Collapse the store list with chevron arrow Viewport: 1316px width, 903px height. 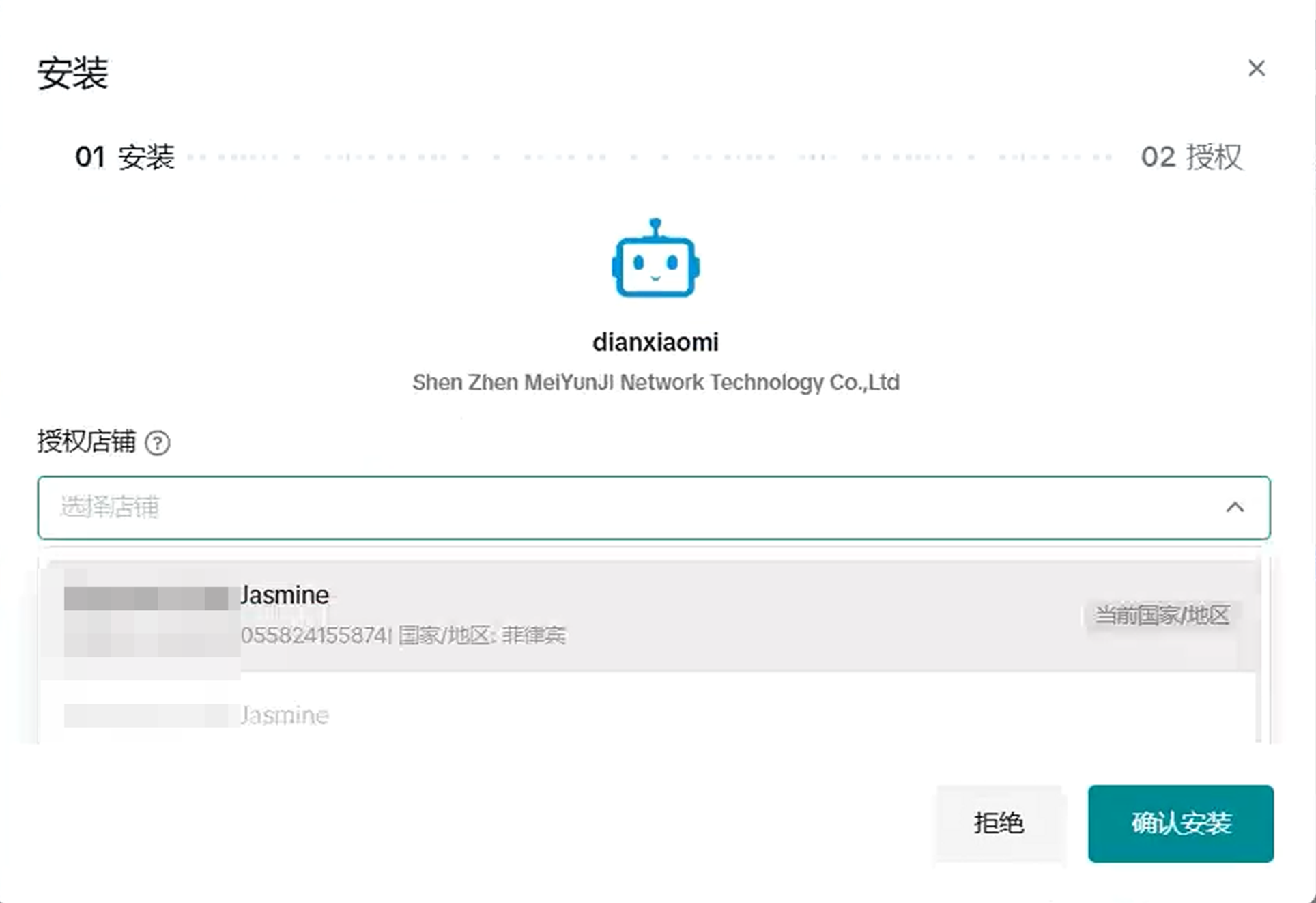pyautogui.click(x=1234, y=507)
